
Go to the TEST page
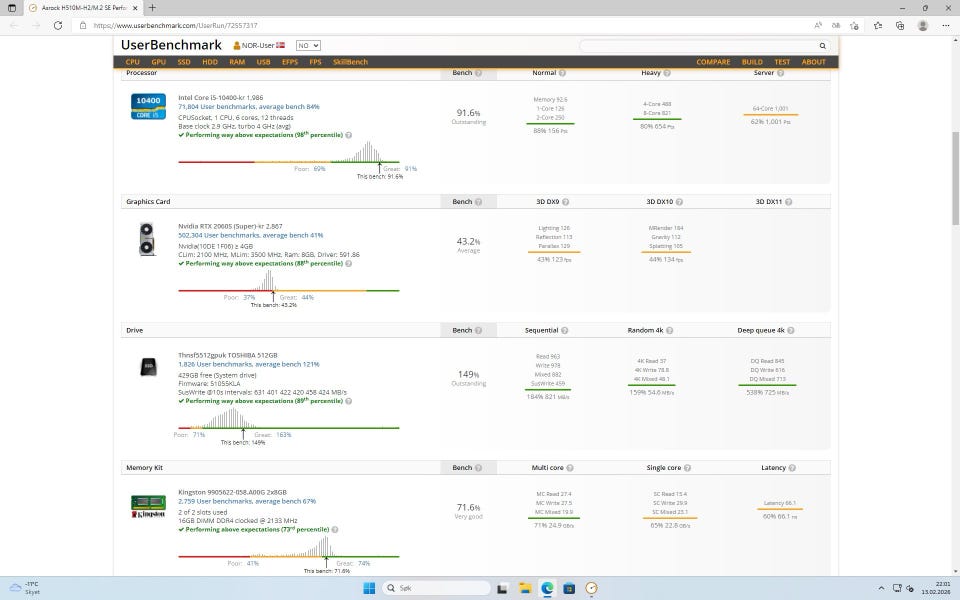coord(782,62)
